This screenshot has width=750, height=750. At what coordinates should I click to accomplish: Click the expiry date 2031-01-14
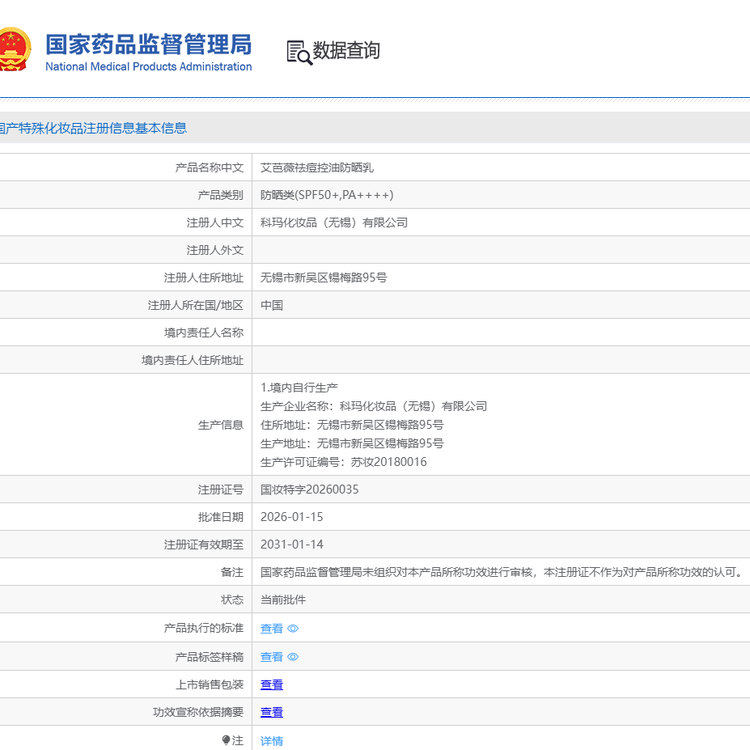pos(291,545)
